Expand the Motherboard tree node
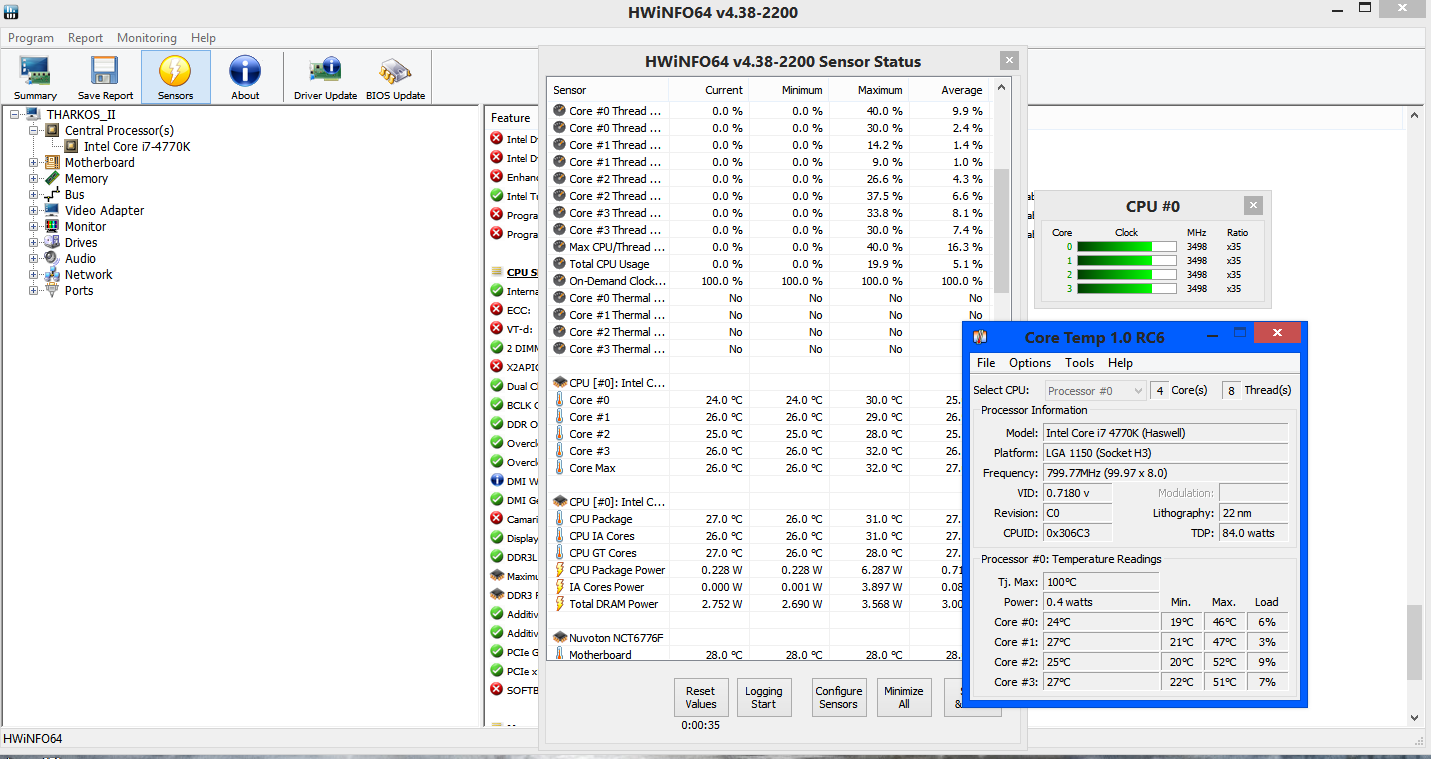Viewport: 1431px width, 759px height. [34, 162]
